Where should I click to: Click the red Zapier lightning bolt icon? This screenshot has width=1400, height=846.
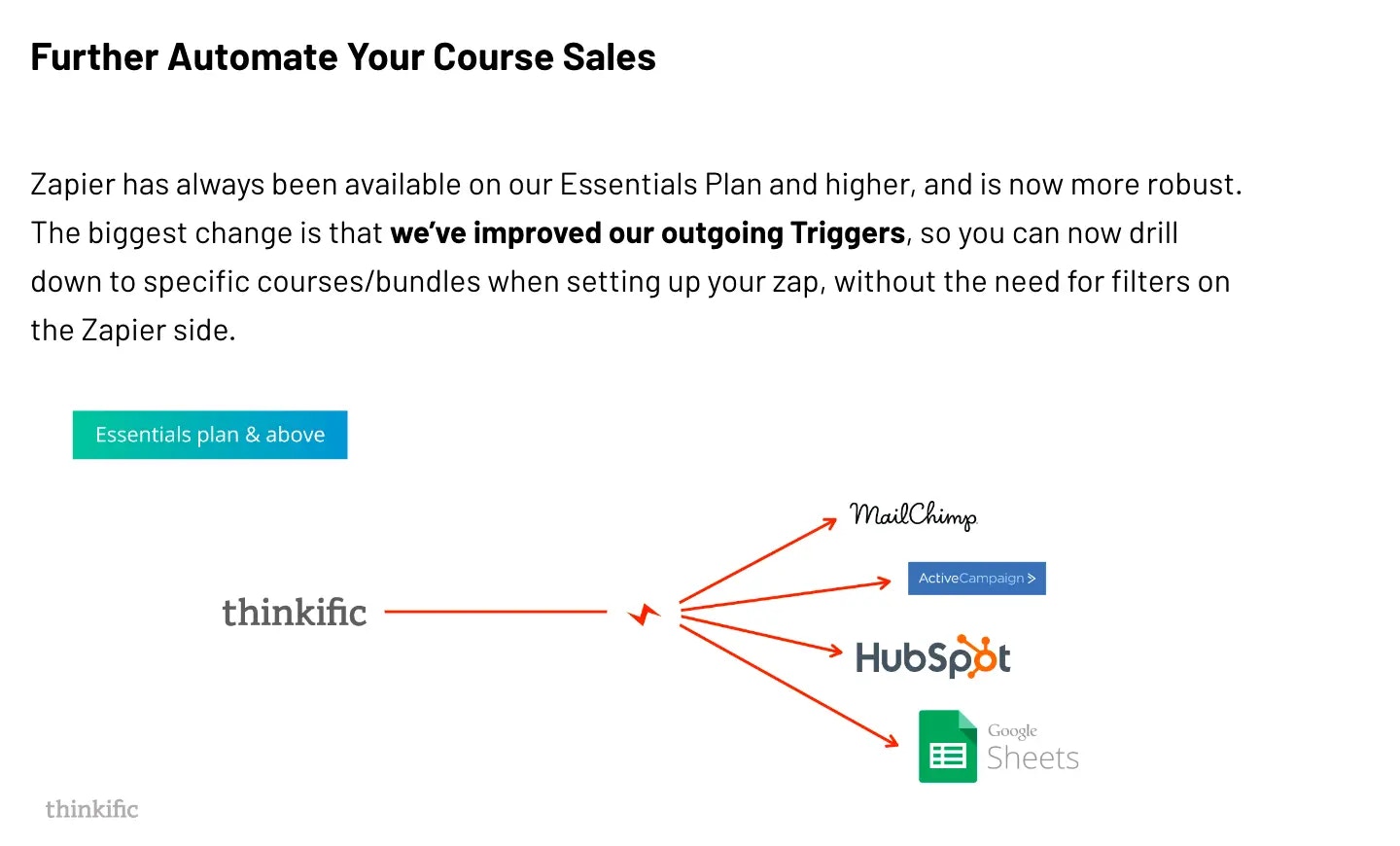coord(644,614)
